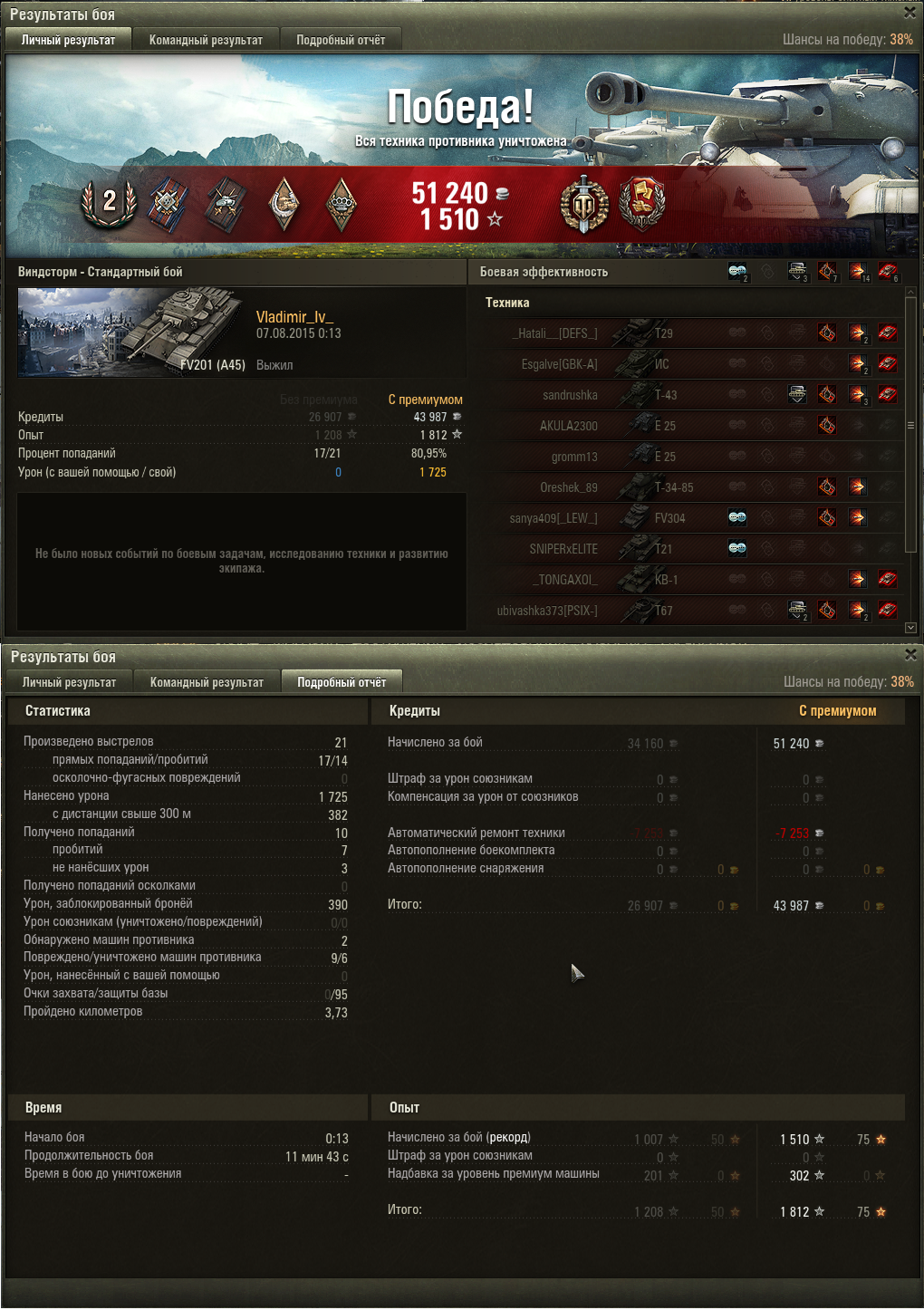Click the Mastery Badge emblem in the red banner
924x1310 pixels.
(584, 204)
